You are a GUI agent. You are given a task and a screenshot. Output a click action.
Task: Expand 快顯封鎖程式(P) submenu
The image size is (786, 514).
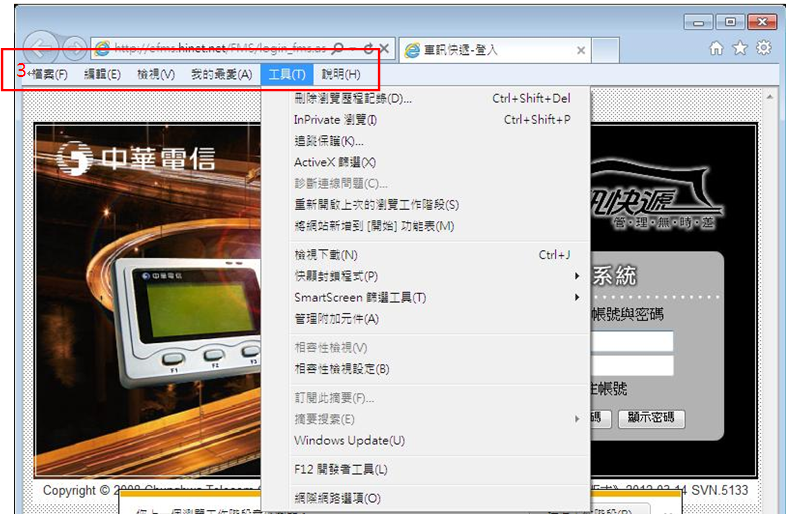(426, 276)
